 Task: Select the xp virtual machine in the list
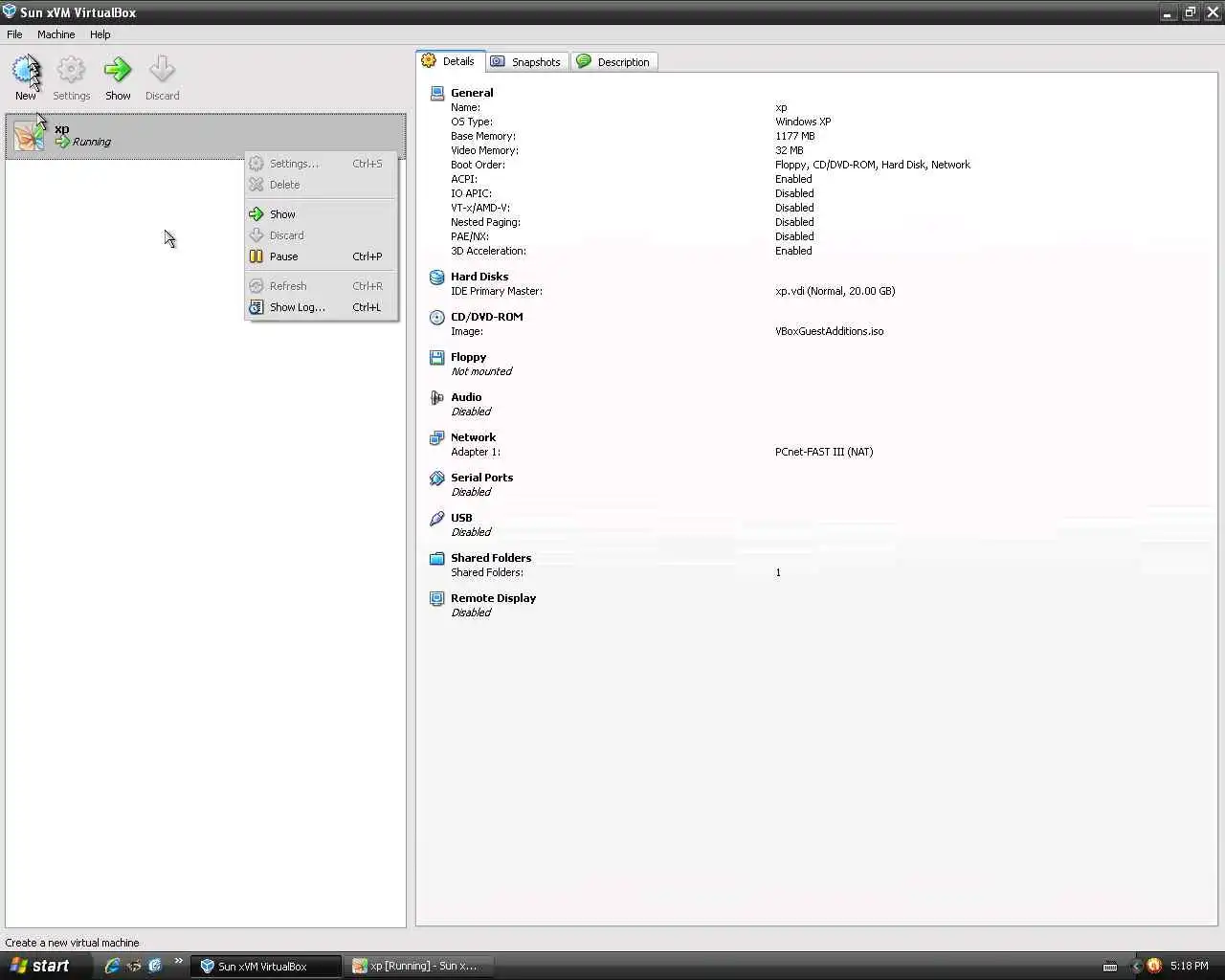(206, 135)
